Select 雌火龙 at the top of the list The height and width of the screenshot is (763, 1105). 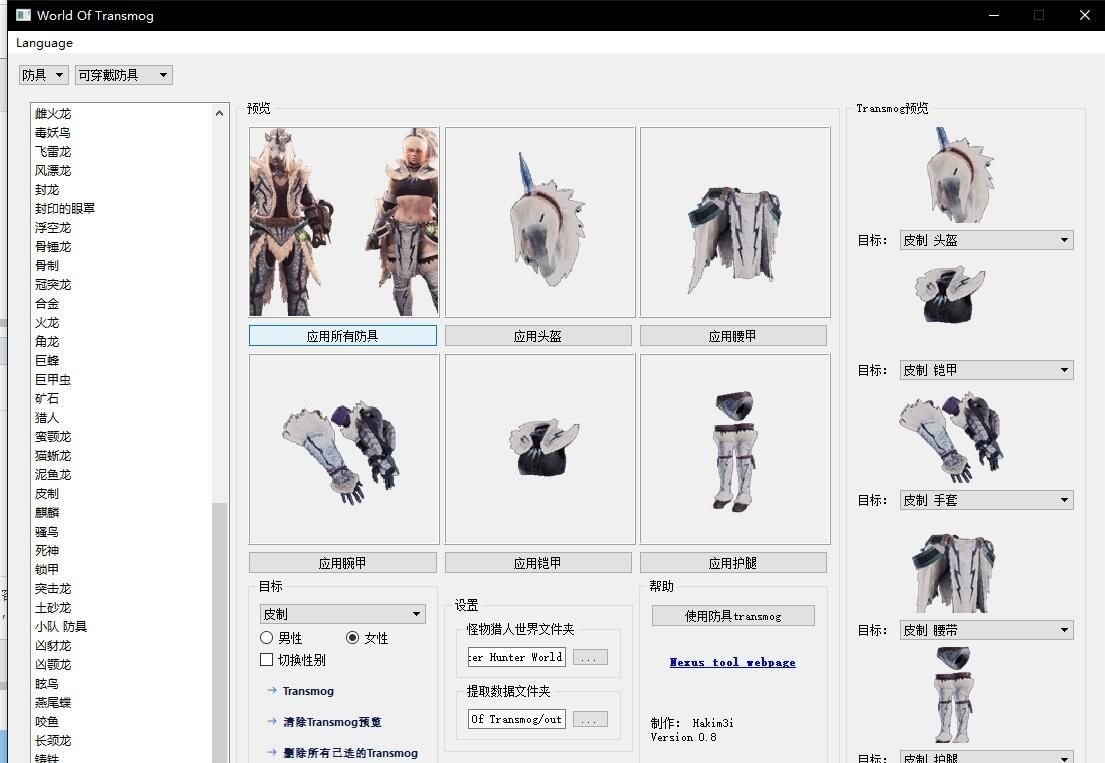point(52,113)
